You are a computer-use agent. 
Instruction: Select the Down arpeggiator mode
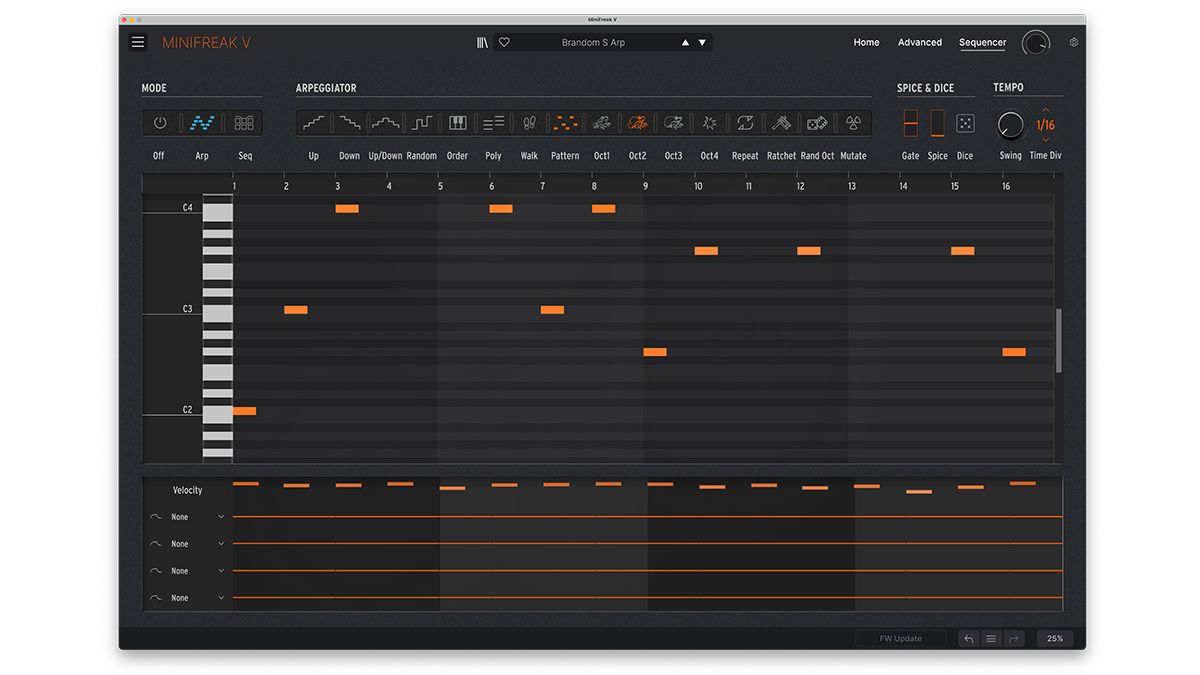click(349, 123)
